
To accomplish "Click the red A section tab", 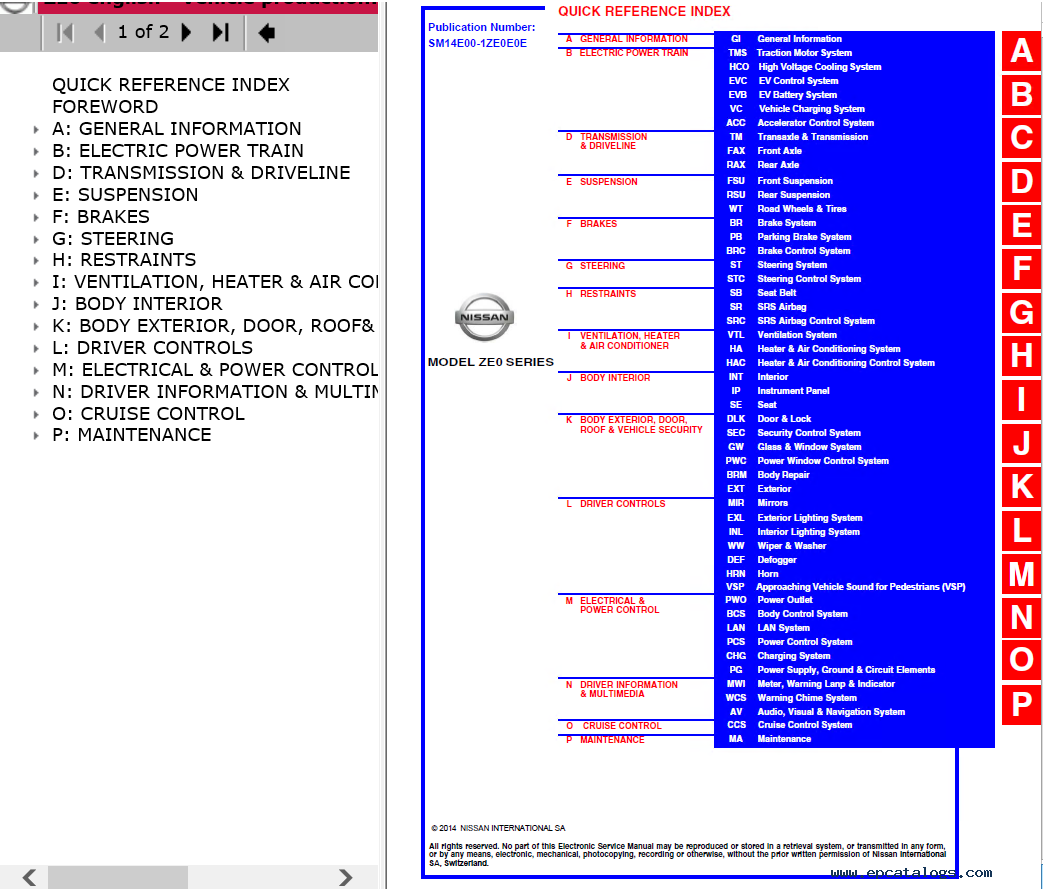I will [1022, 51].
